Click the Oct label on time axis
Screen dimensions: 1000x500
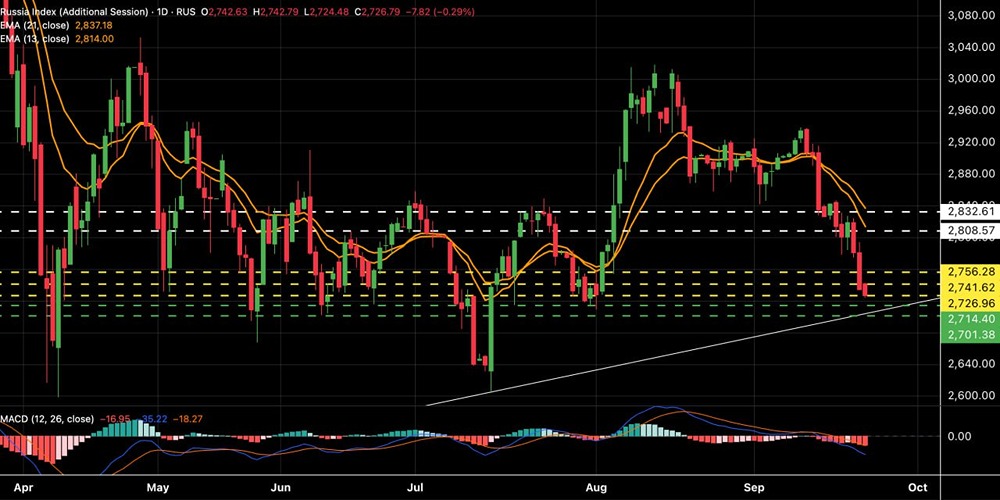918,487
